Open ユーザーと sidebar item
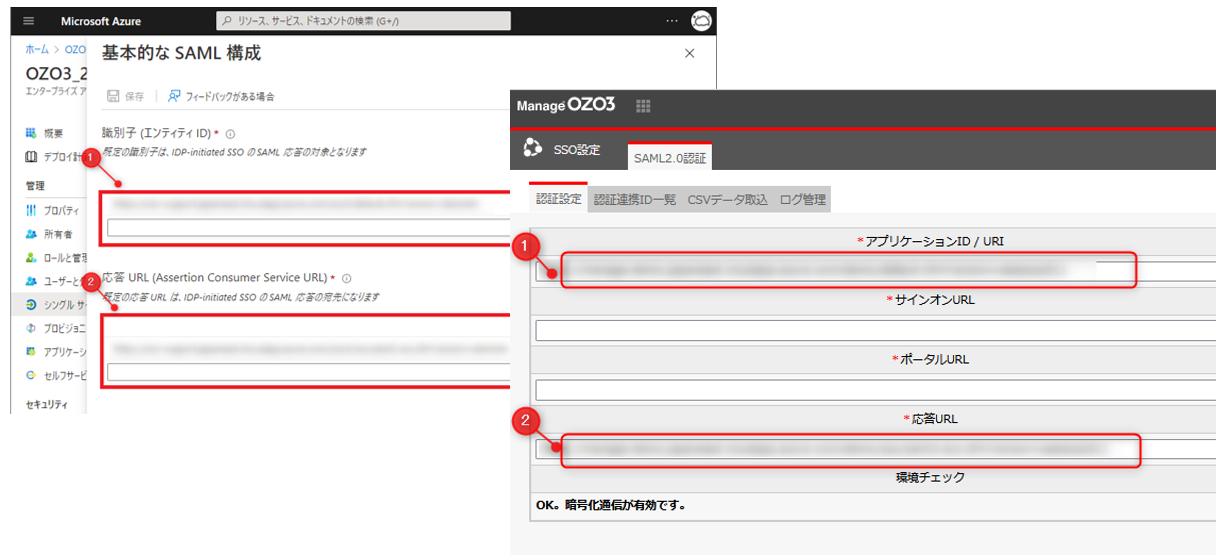This screenshot has width=1220, height=557. pos(56,281)
